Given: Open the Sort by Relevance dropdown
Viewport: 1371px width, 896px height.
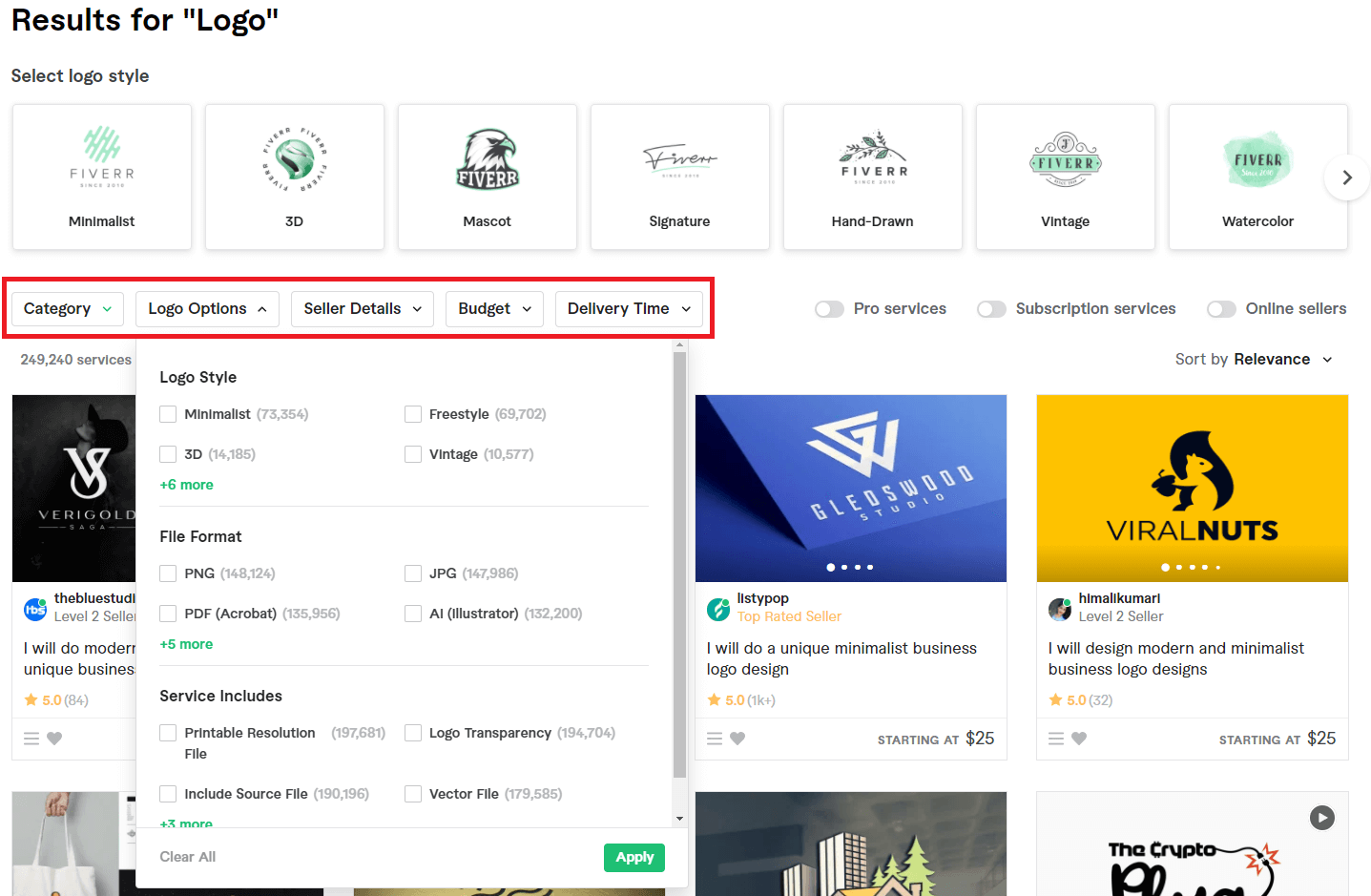Looking at the screenshot, I should [x=1254, y=360].
